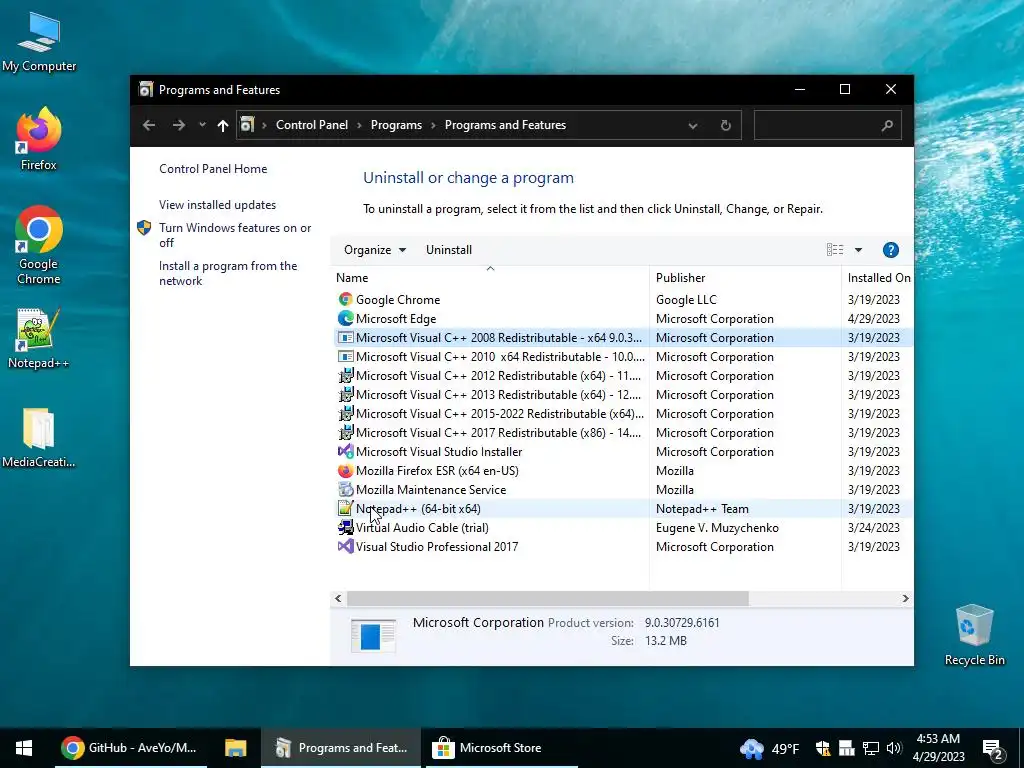Open Notepad++ desktop shortcut
Viewport: 1024px width, 768px height.
(39, 339)
